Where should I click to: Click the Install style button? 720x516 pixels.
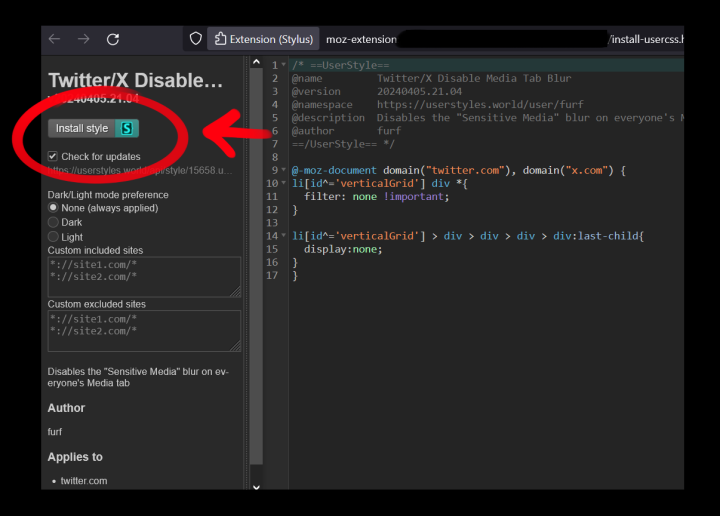pyautogui.click(x=93, y=129)
